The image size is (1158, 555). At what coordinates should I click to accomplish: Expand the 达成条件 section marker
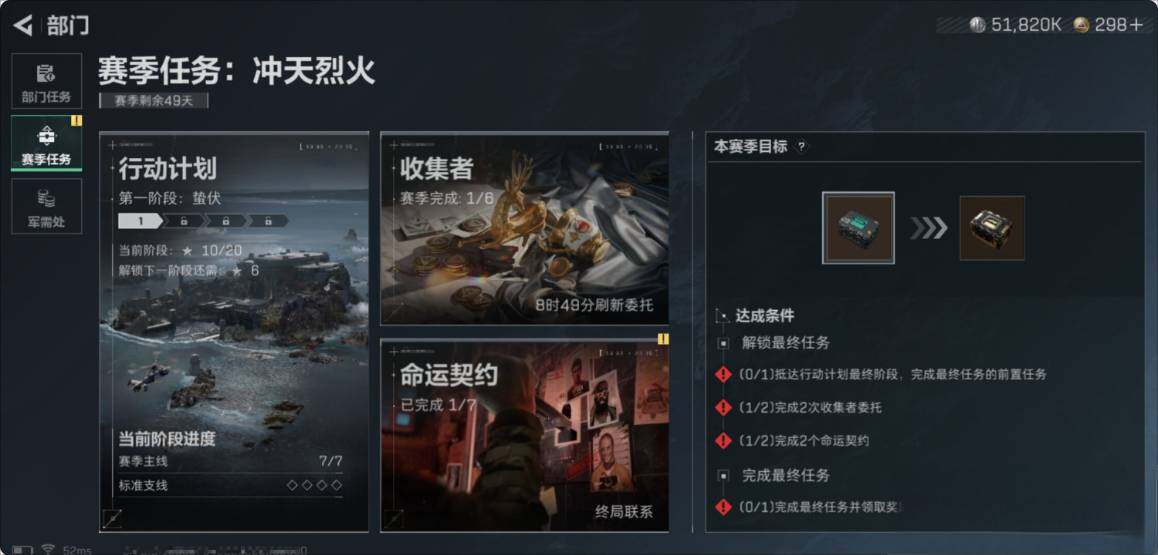(722, 317)
